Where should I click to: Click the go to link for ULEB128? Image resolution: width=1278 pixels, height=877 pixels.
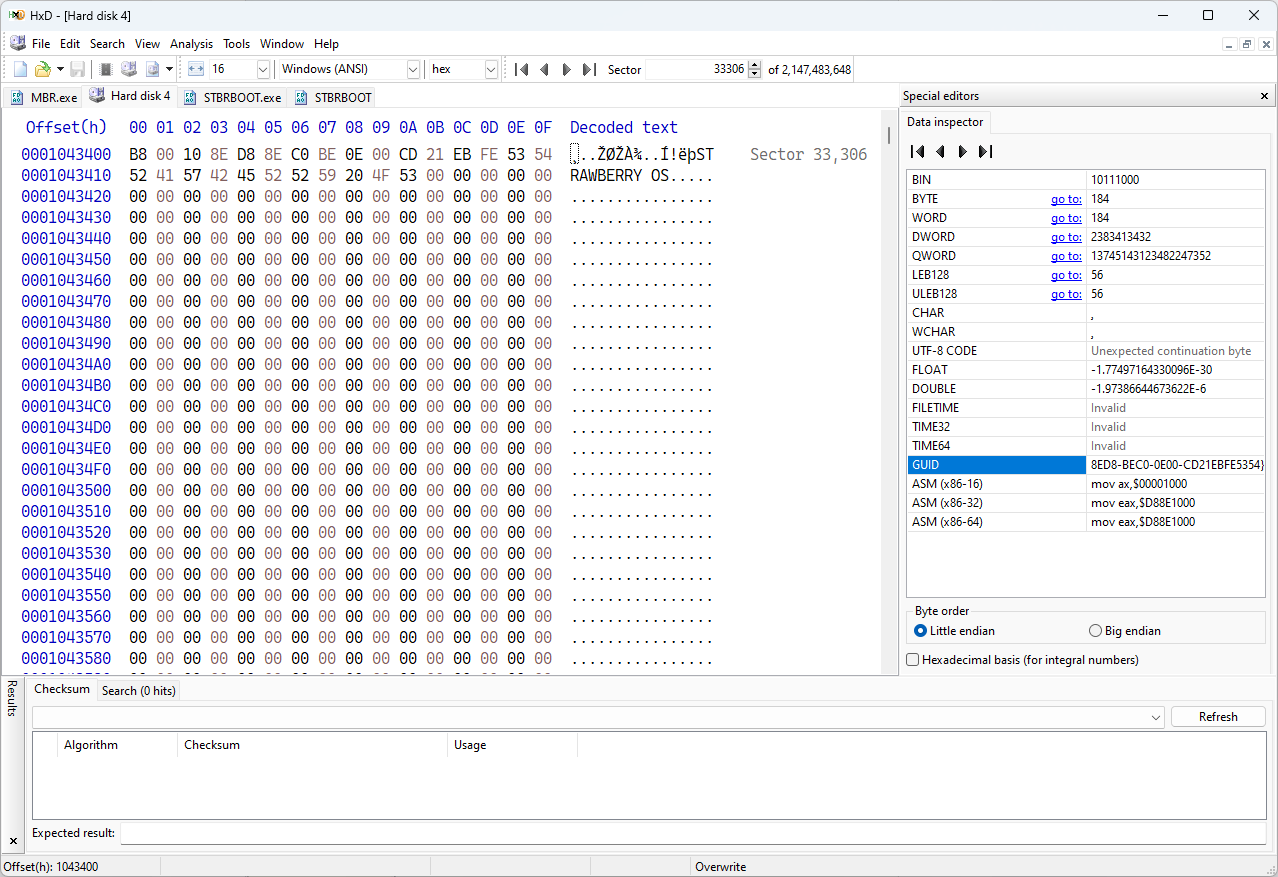tap(1066, 294)
